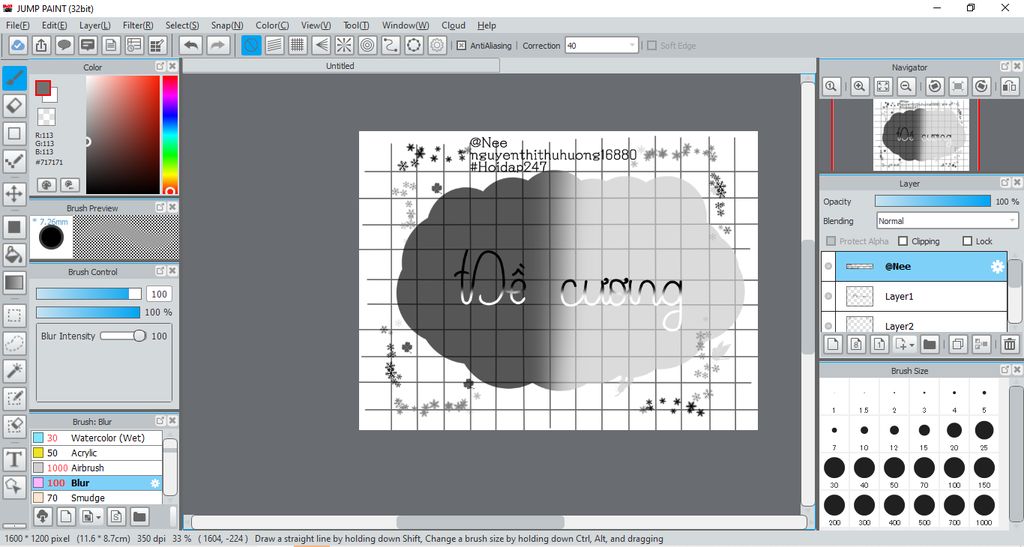
Task: Select Layer1 in layer list
Action: tap(921, 296)
